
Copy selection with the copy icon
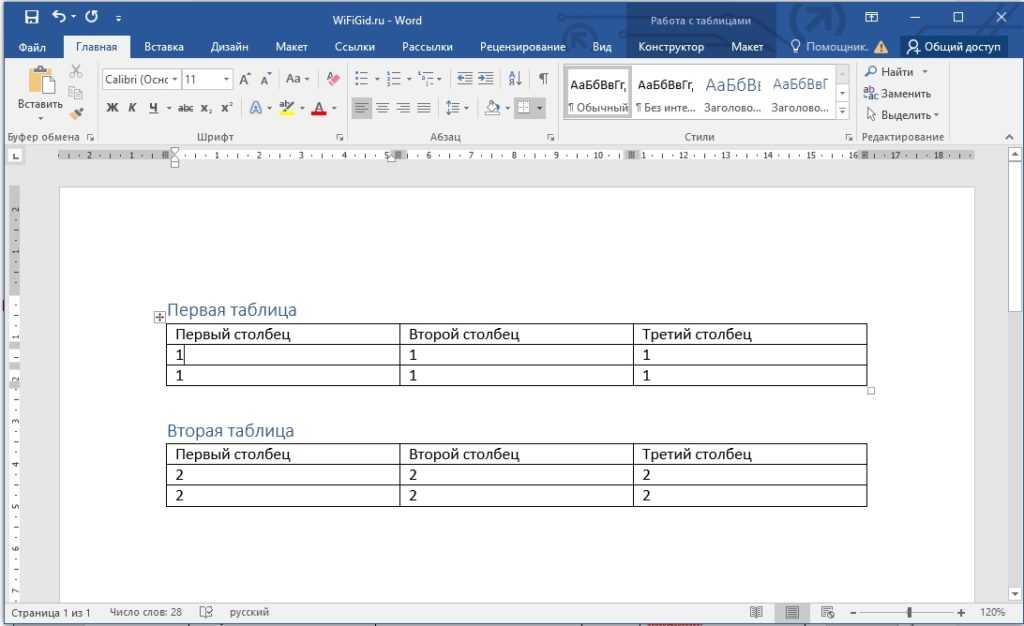tap(76, 92)
